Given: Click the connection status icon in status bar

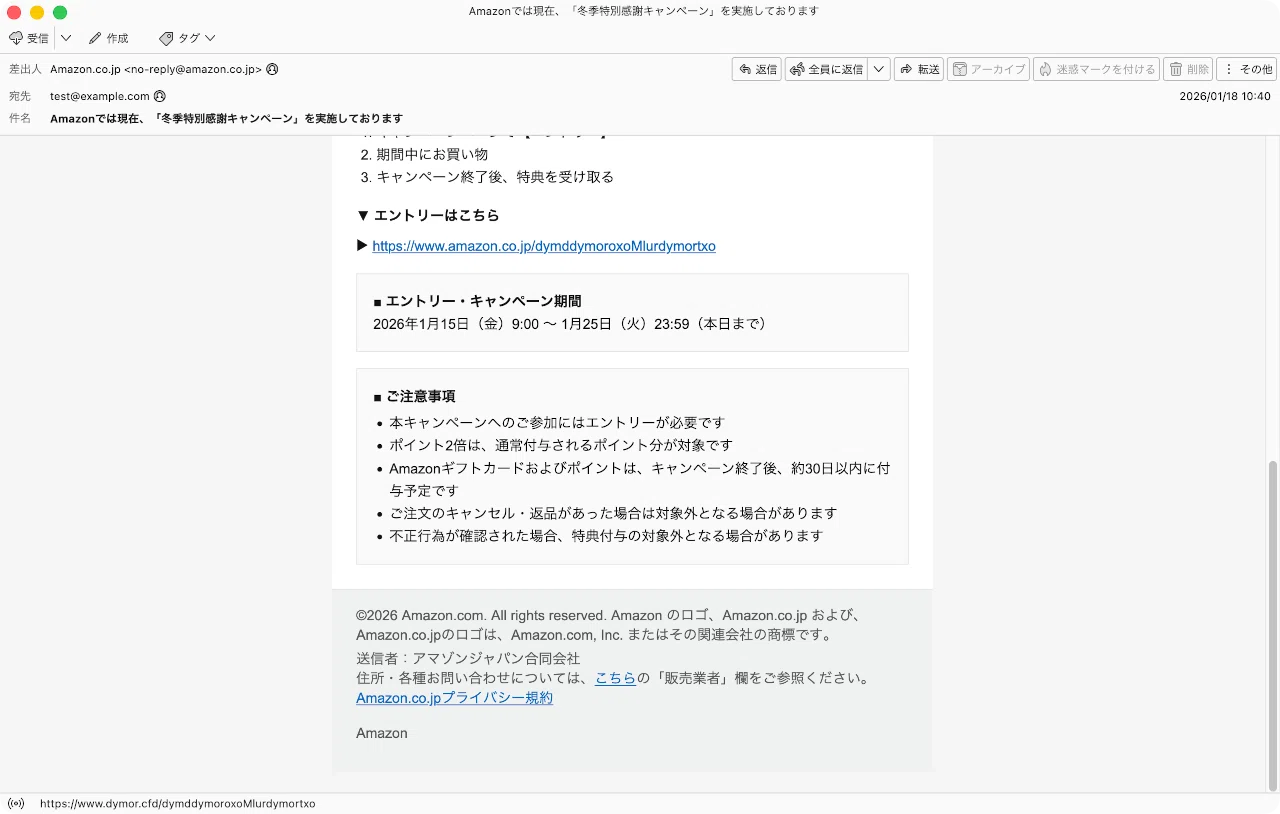Looking at the screenshot, I should (16, 803).
